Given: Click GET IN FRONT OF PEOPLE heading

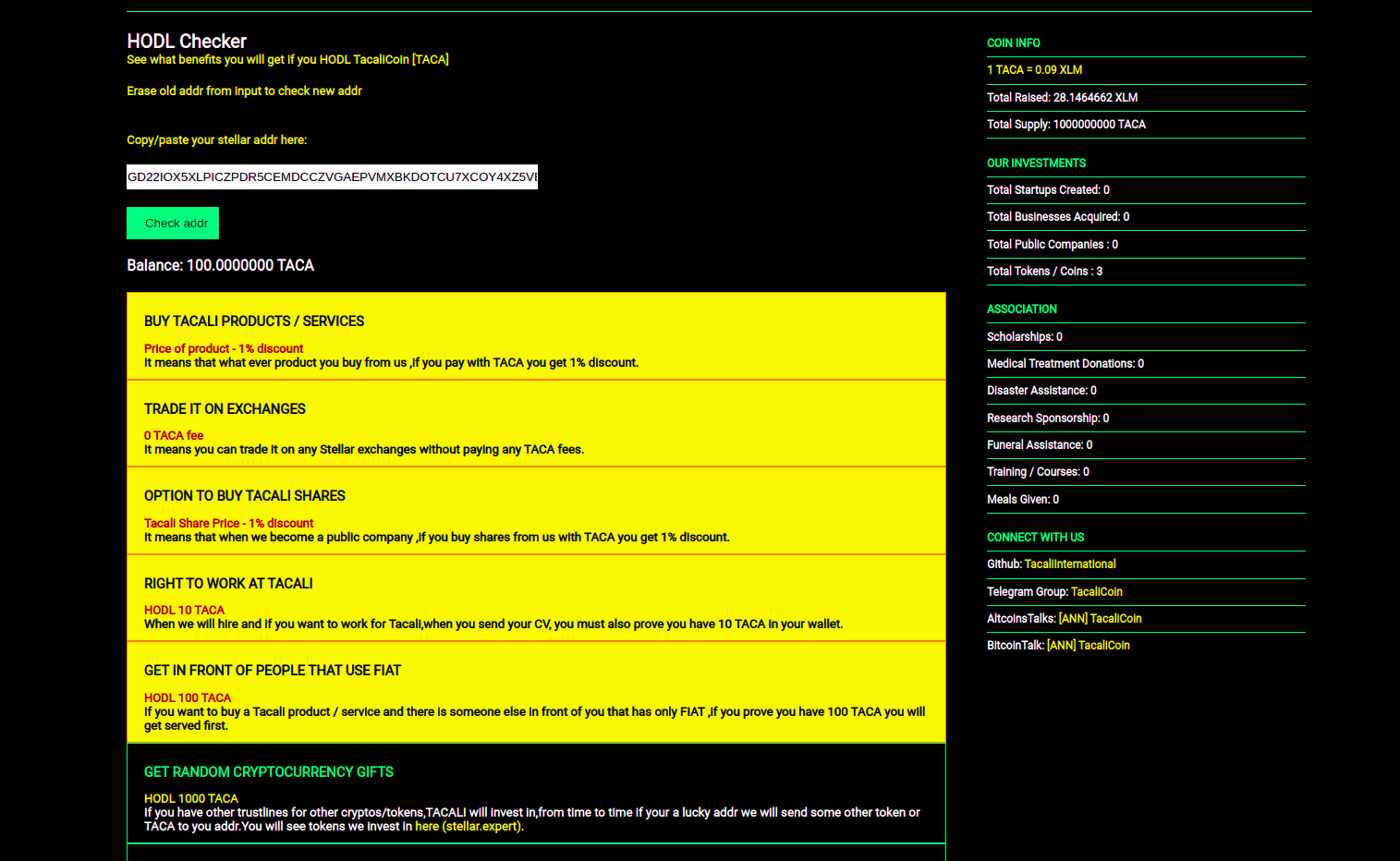Looking at the screenshot, I should pyautogui.click(x=273, y=670).
